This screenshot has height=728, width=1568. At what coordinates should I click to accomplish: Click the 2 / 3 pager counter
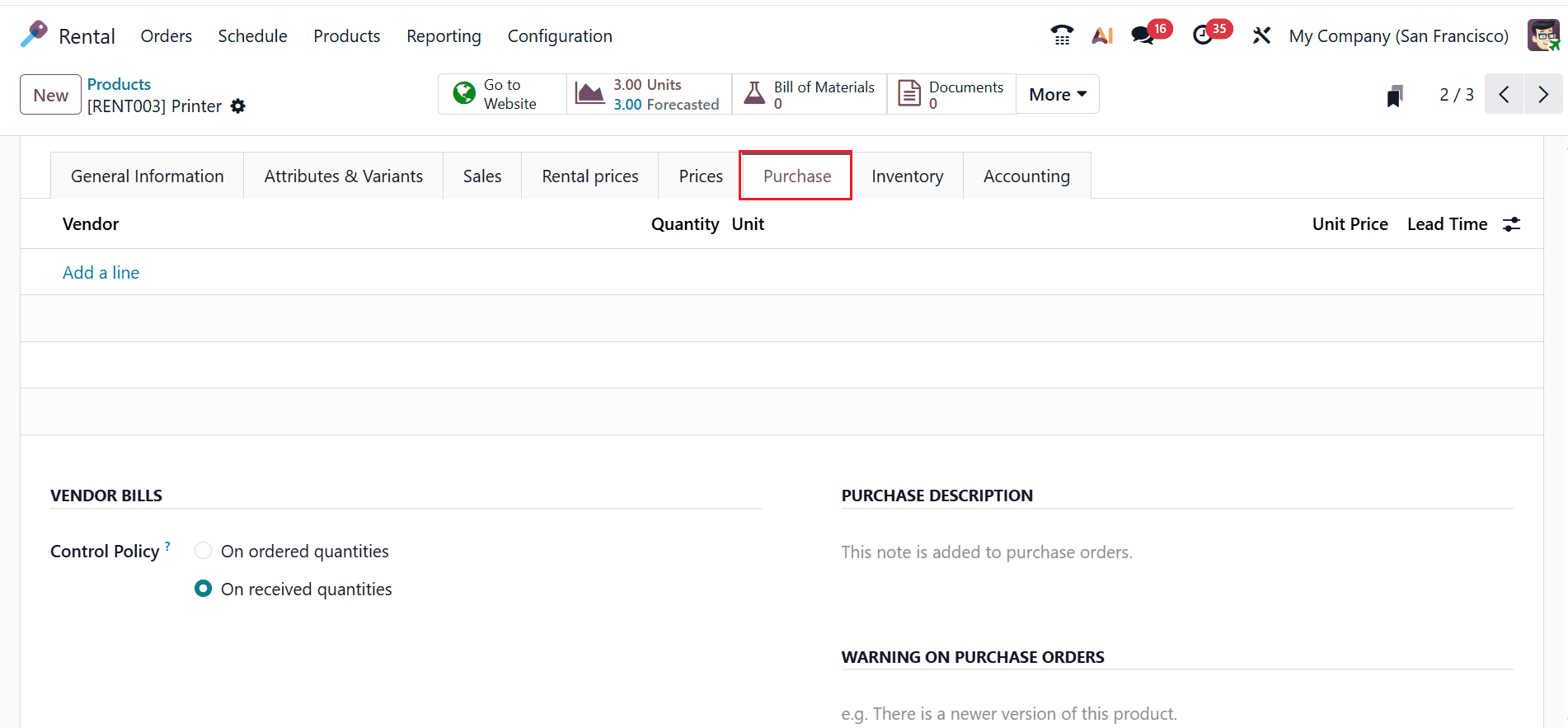[x=1457, y=95]
